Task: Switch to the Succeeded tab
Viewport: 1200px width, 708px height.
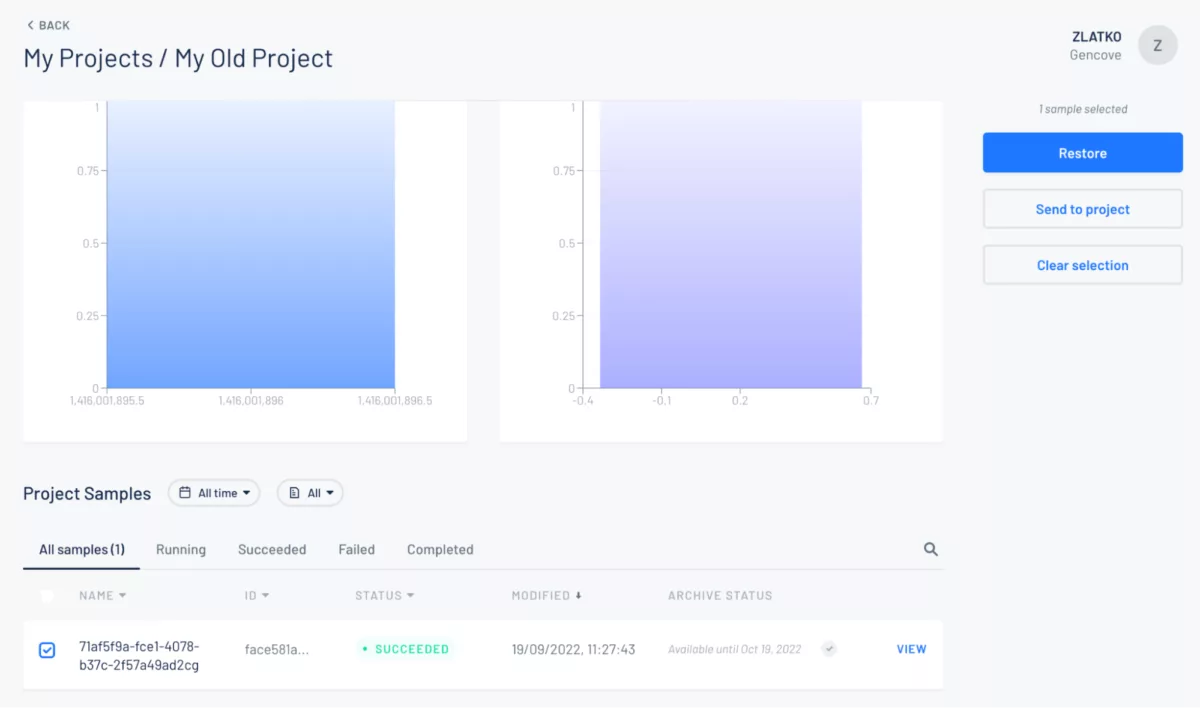Action: click(x=272, y=549)
